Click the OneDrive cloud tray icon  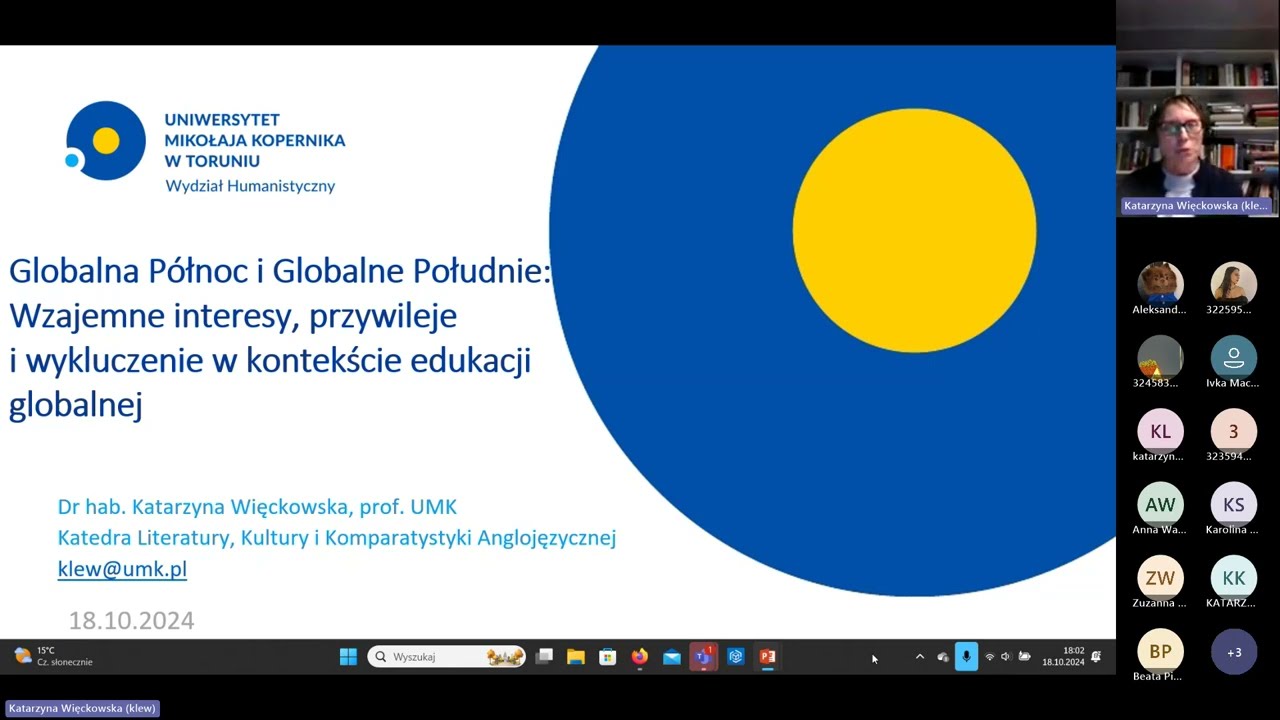coord(943,657)
